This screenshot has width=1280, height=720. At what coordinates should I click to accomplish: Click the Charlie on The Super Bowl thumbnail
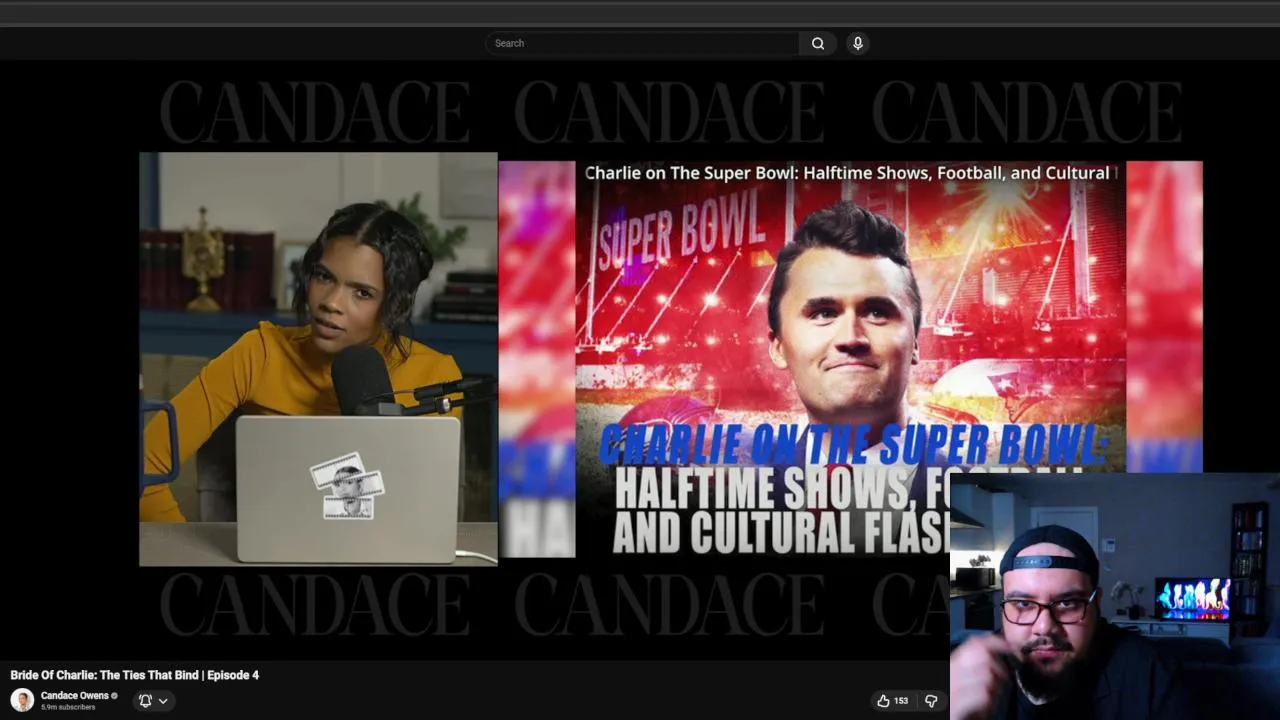tap(850, 358)
